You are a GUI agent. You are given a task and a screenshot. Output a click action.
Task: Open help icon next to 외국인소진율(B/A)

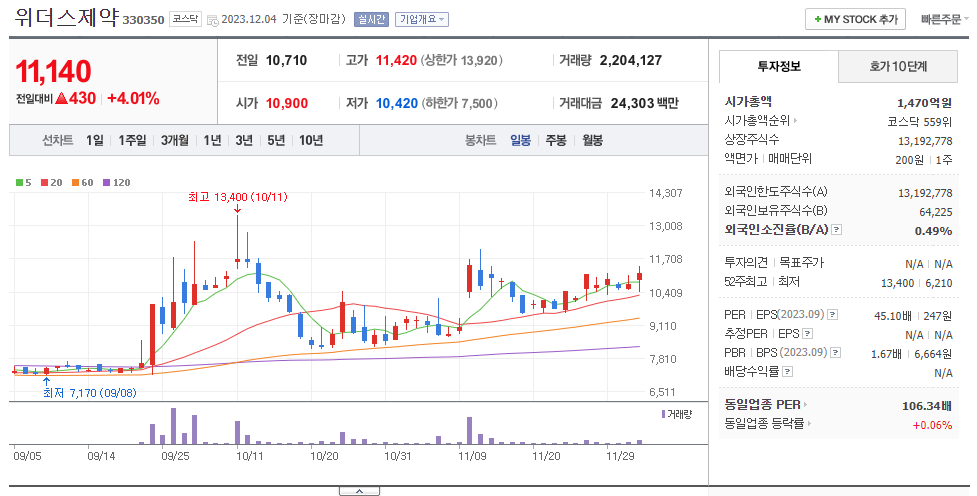[837, 230]
